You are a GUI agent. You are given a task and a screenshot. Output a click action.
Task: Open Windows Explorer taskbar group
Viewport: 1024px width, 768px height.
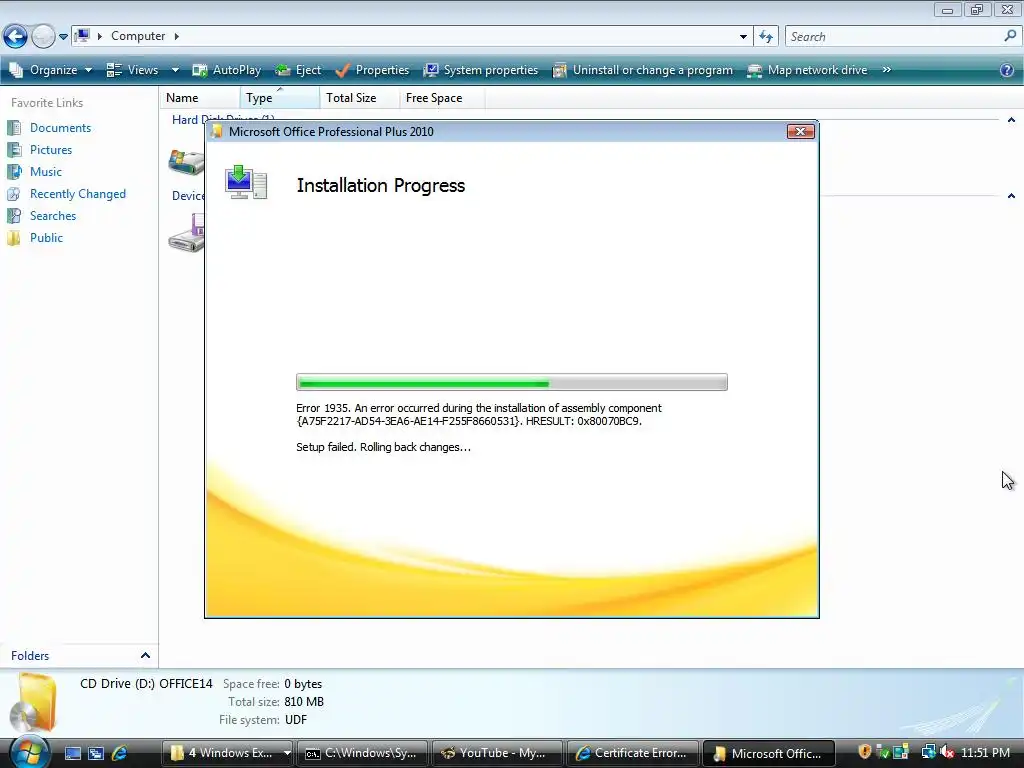227,754
